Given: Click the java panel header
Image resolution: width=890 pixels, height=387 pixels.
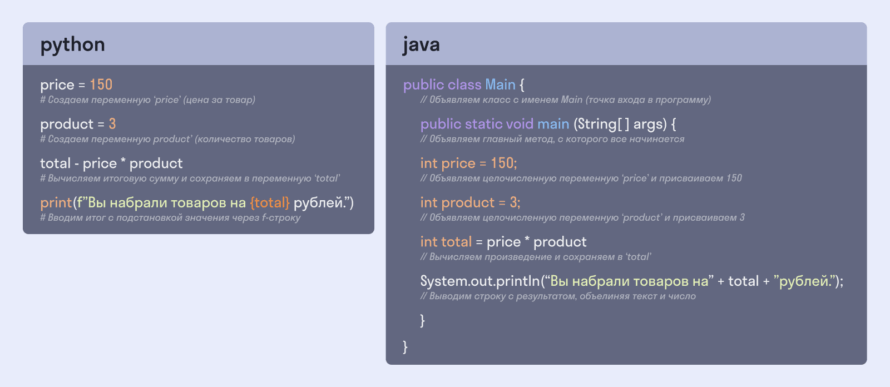Looking at the screenshot, I should [x=626, y=44].
